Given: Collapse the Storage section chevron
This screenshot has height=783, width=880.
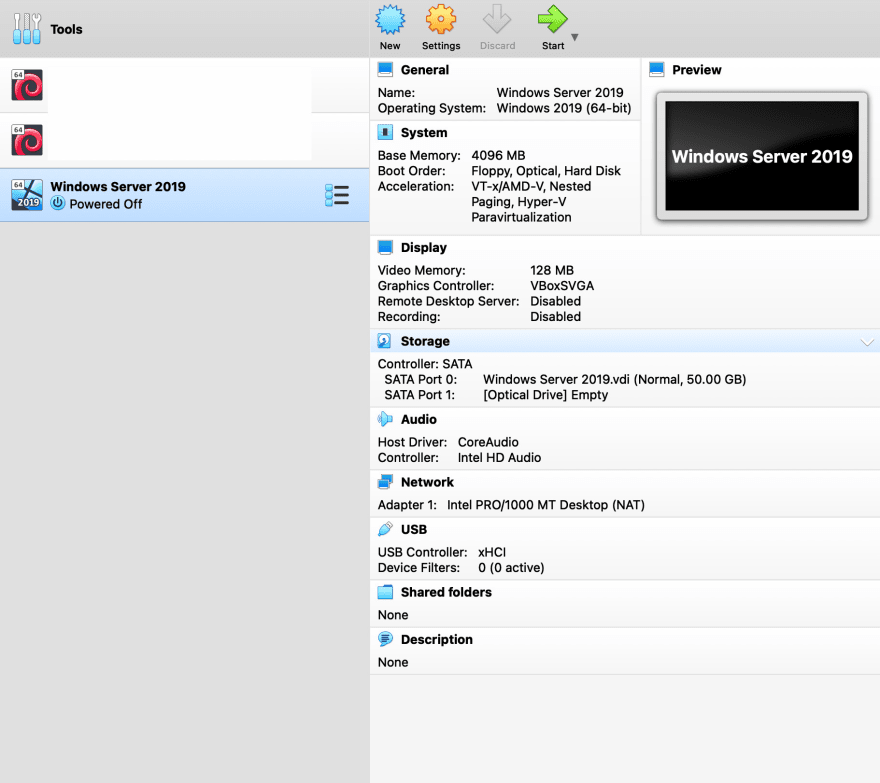Looking at the screenshot, I should [867, 342].
